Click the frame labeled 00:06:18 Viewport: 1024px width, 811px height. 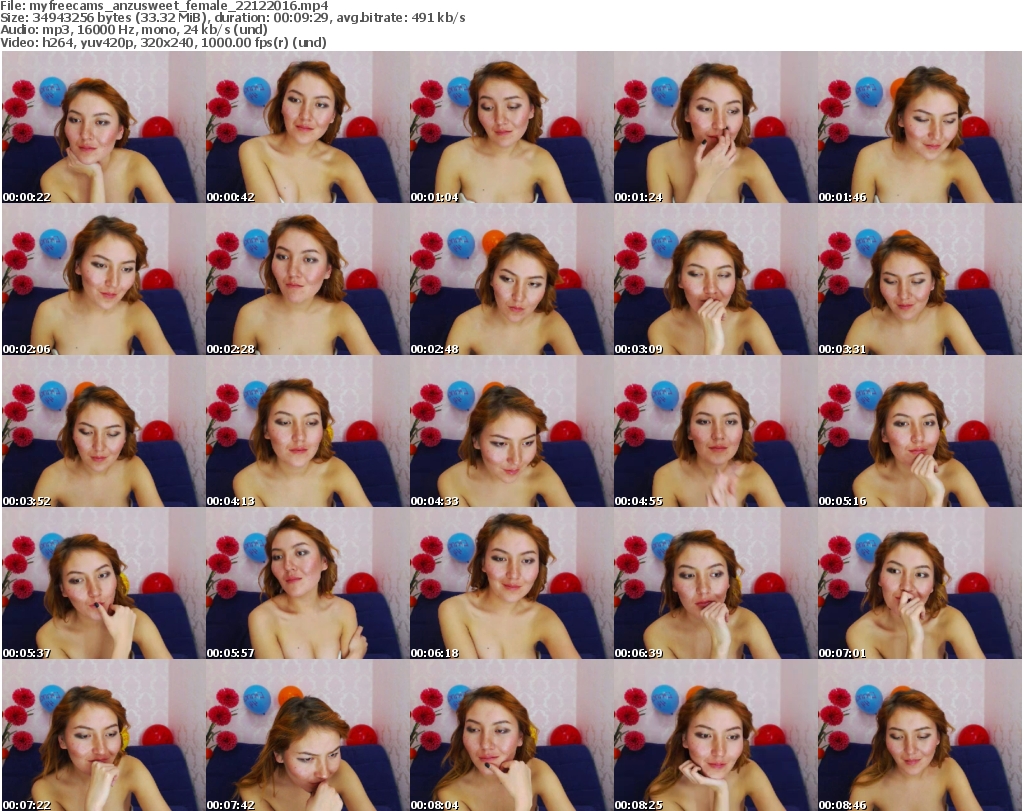click(511, 584)
